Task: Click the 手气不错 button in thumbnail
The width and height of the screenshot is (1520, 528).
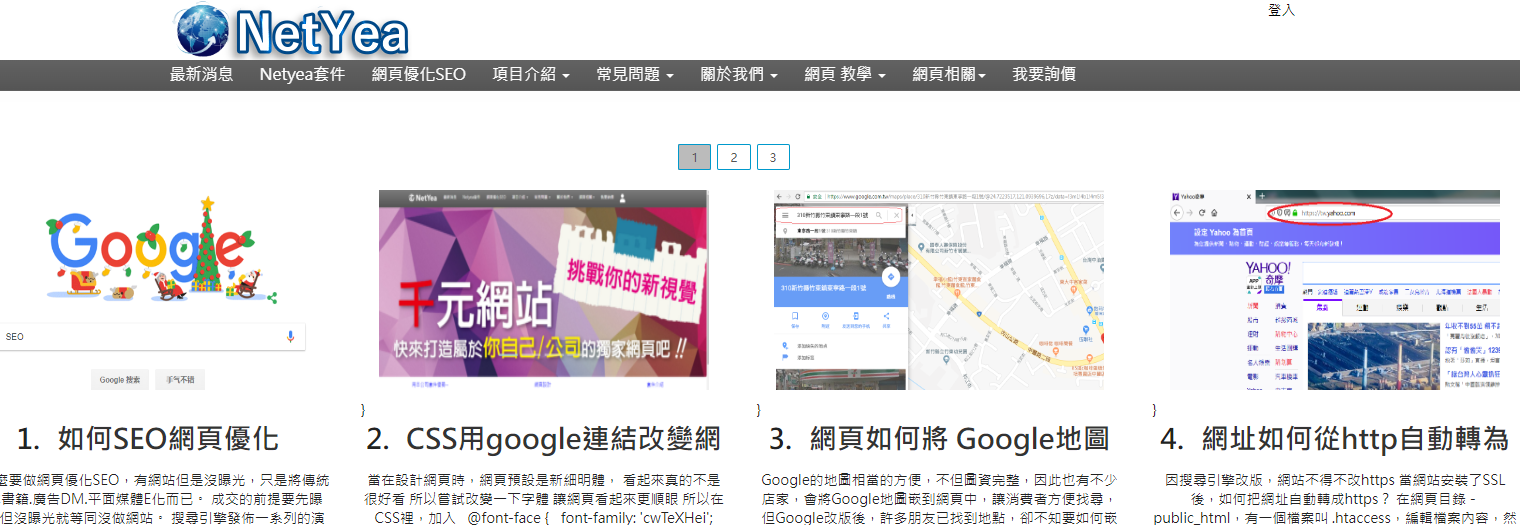Action: pos(180,380)
